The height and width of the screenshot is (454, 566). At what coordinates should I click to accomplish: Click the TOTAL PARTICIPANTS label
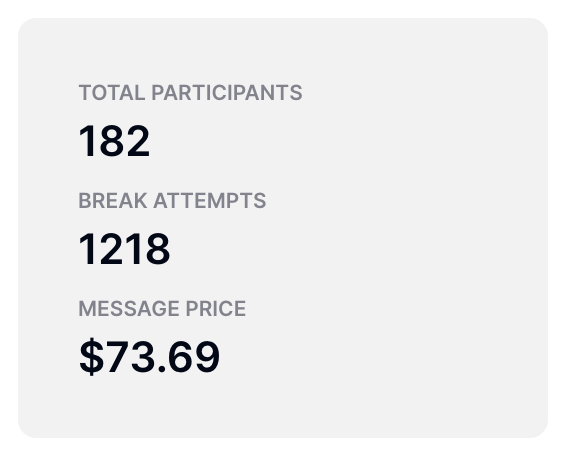tap(190, 93)
